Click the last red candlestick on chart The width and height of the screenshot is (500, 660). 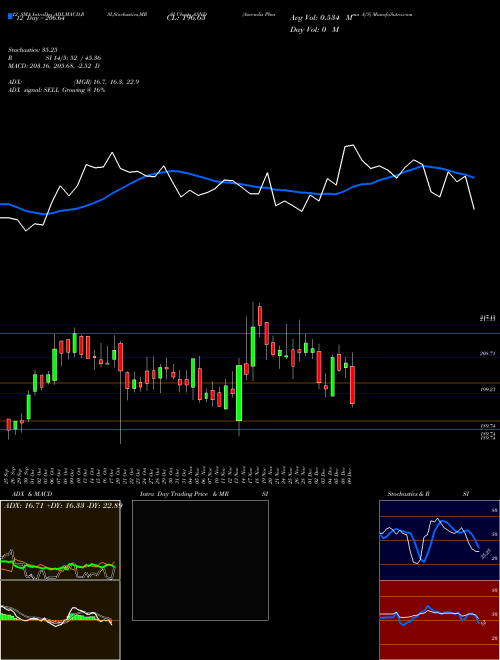352,385
